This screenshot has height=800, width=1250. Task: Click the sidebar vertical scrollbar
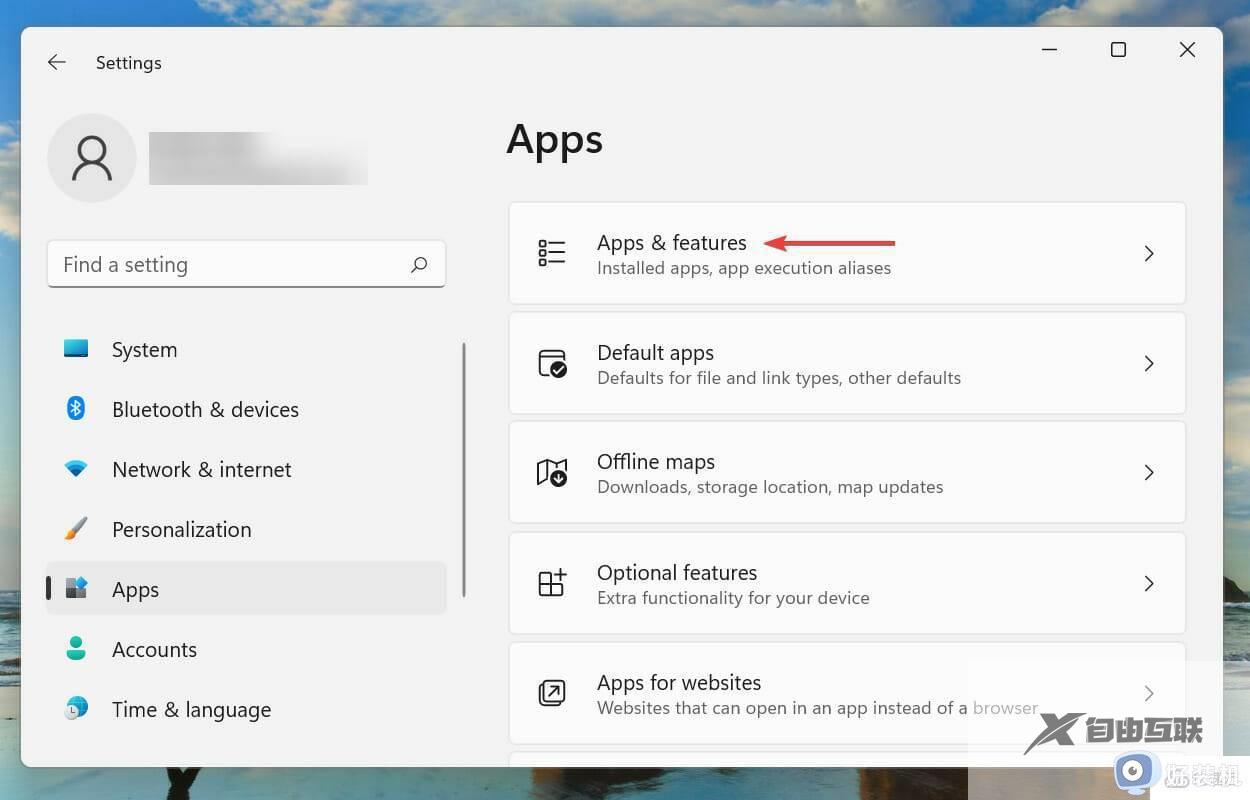coord(463,470)
